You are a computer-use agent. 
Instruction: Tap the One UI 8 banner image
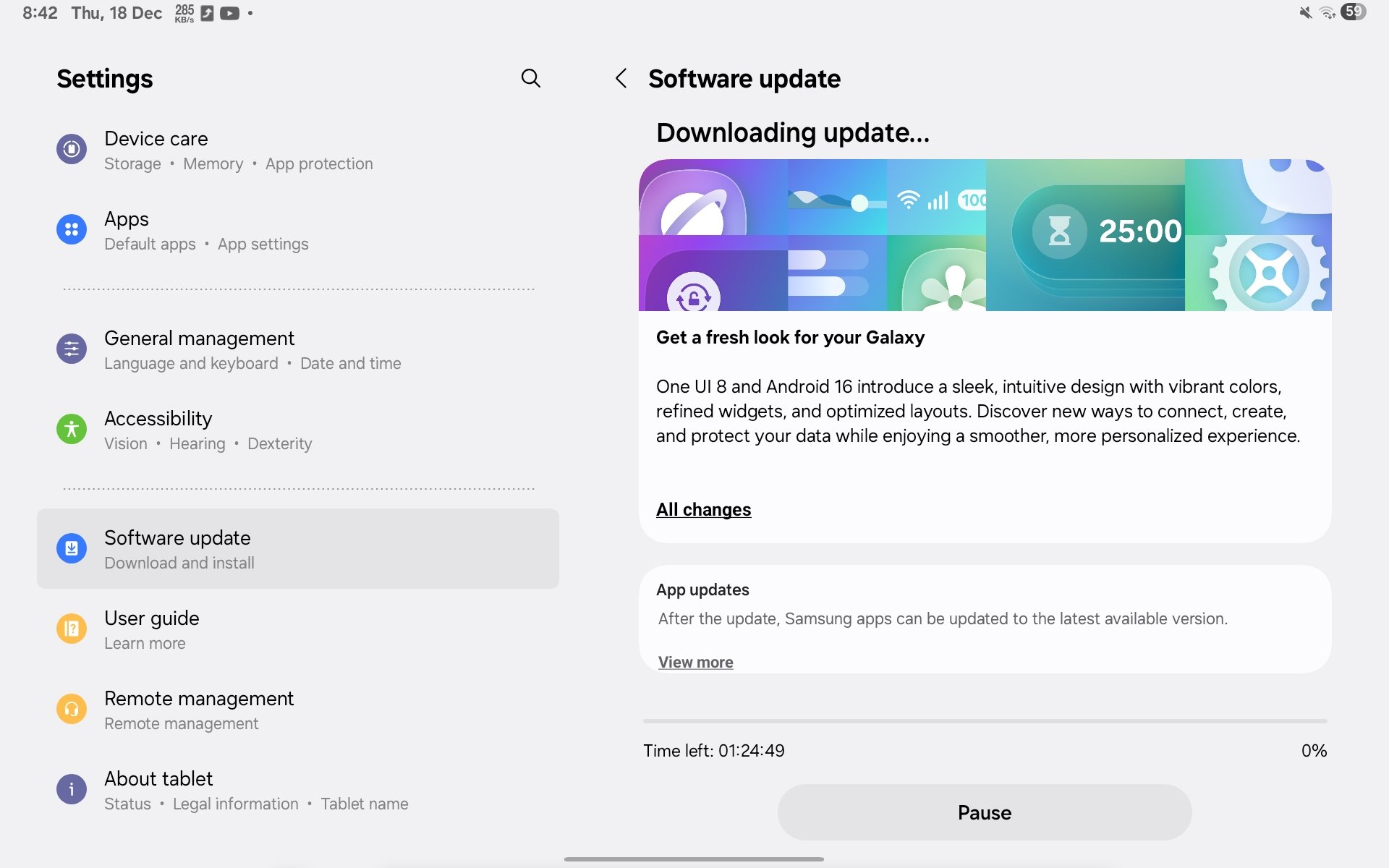tap(984, 235)
